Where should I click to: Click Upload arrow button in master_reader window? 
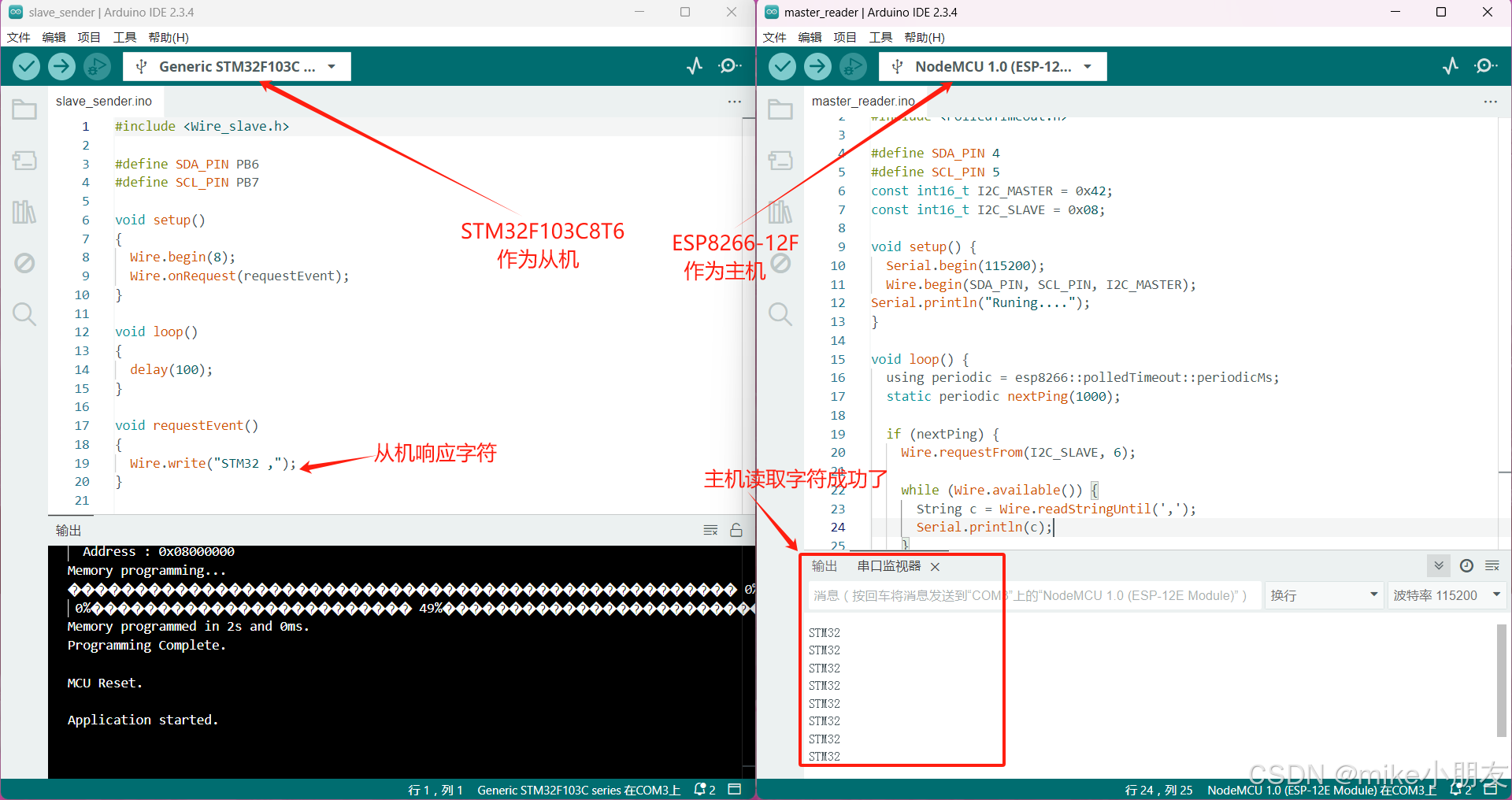click(x=817, y=66)
